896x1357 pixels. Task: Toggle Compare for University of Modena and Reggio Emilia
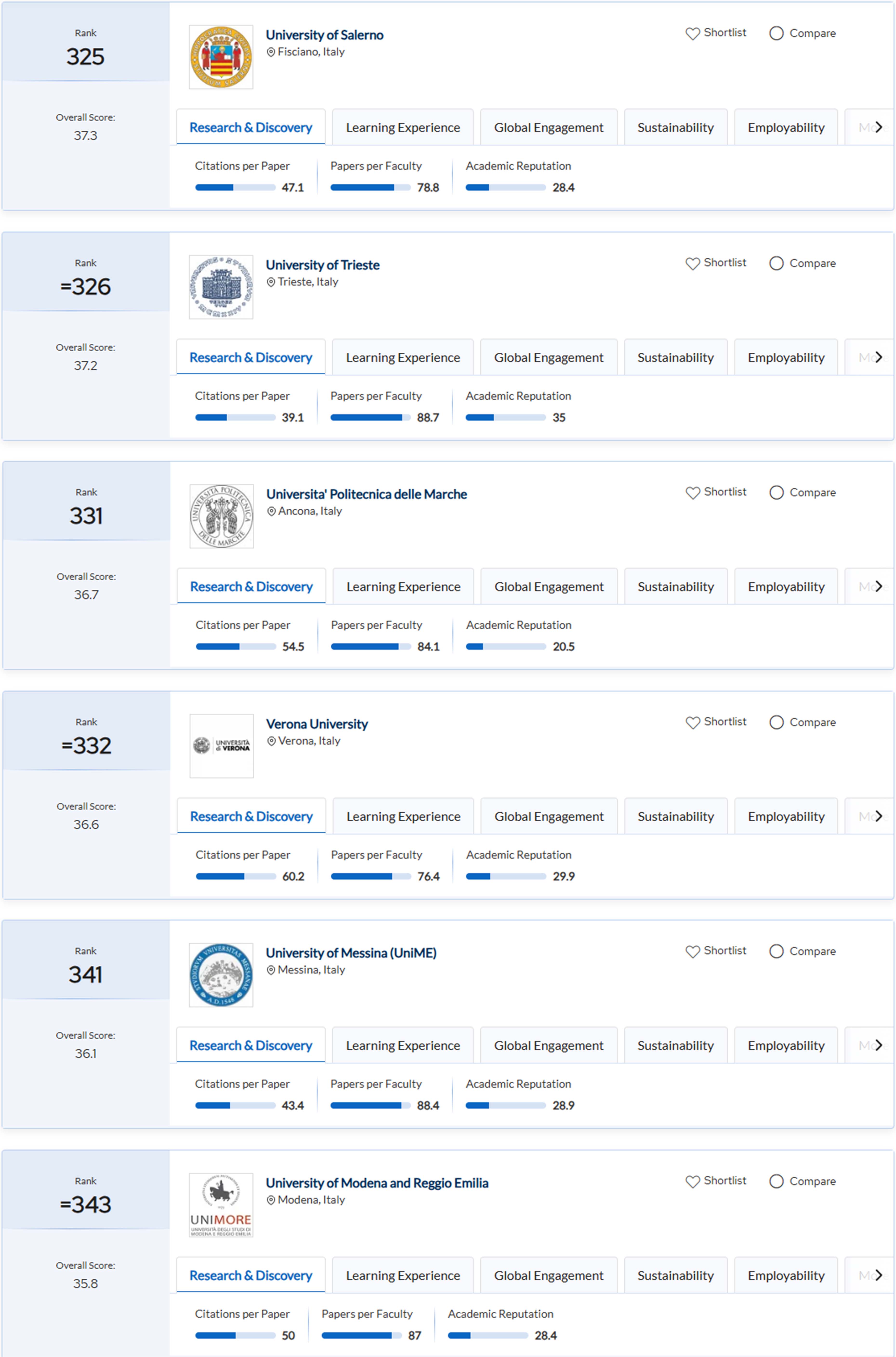click(x=776, y=1181)
